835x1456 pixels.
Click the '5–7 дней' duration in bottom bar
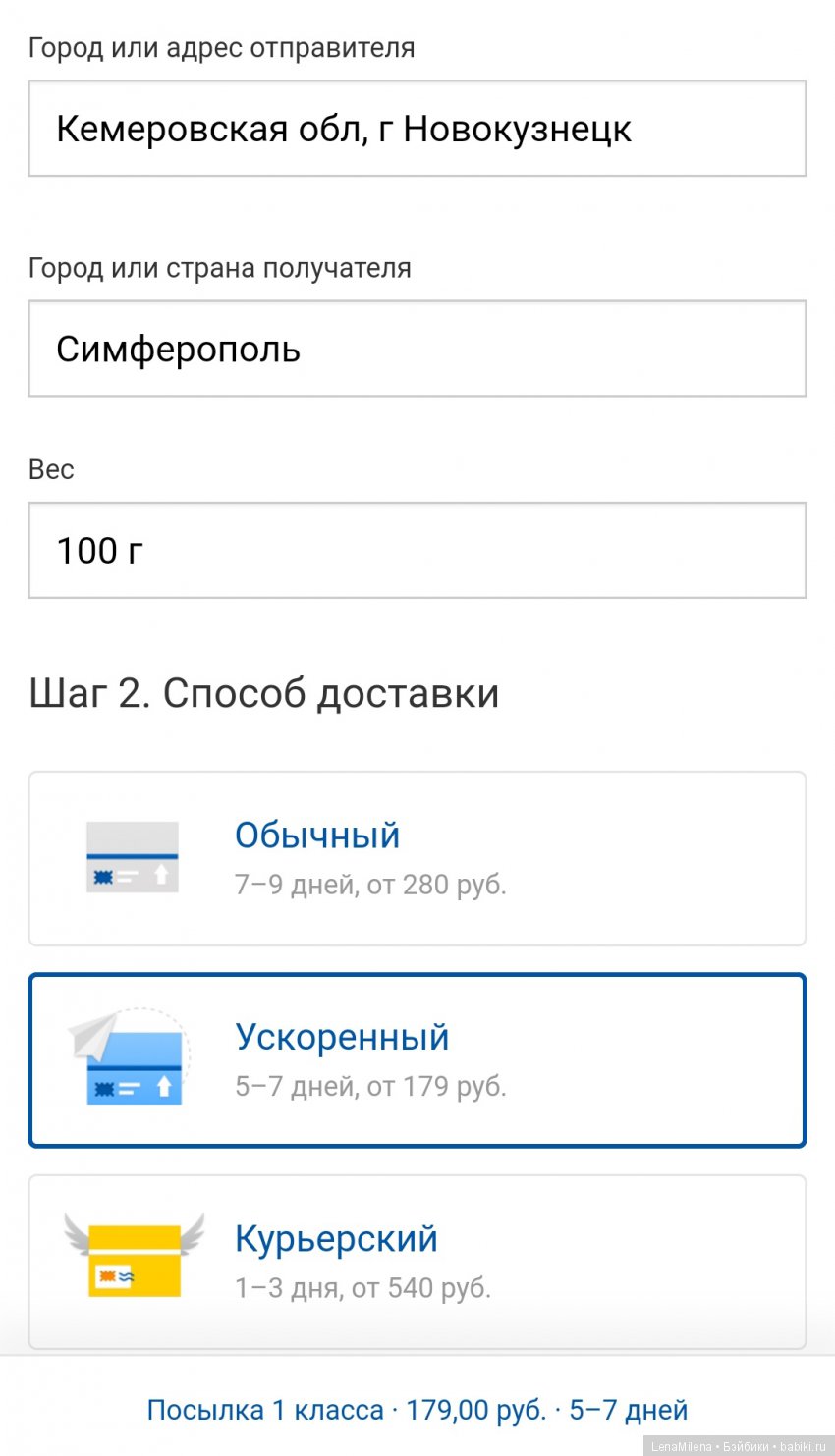[629, 1410]
